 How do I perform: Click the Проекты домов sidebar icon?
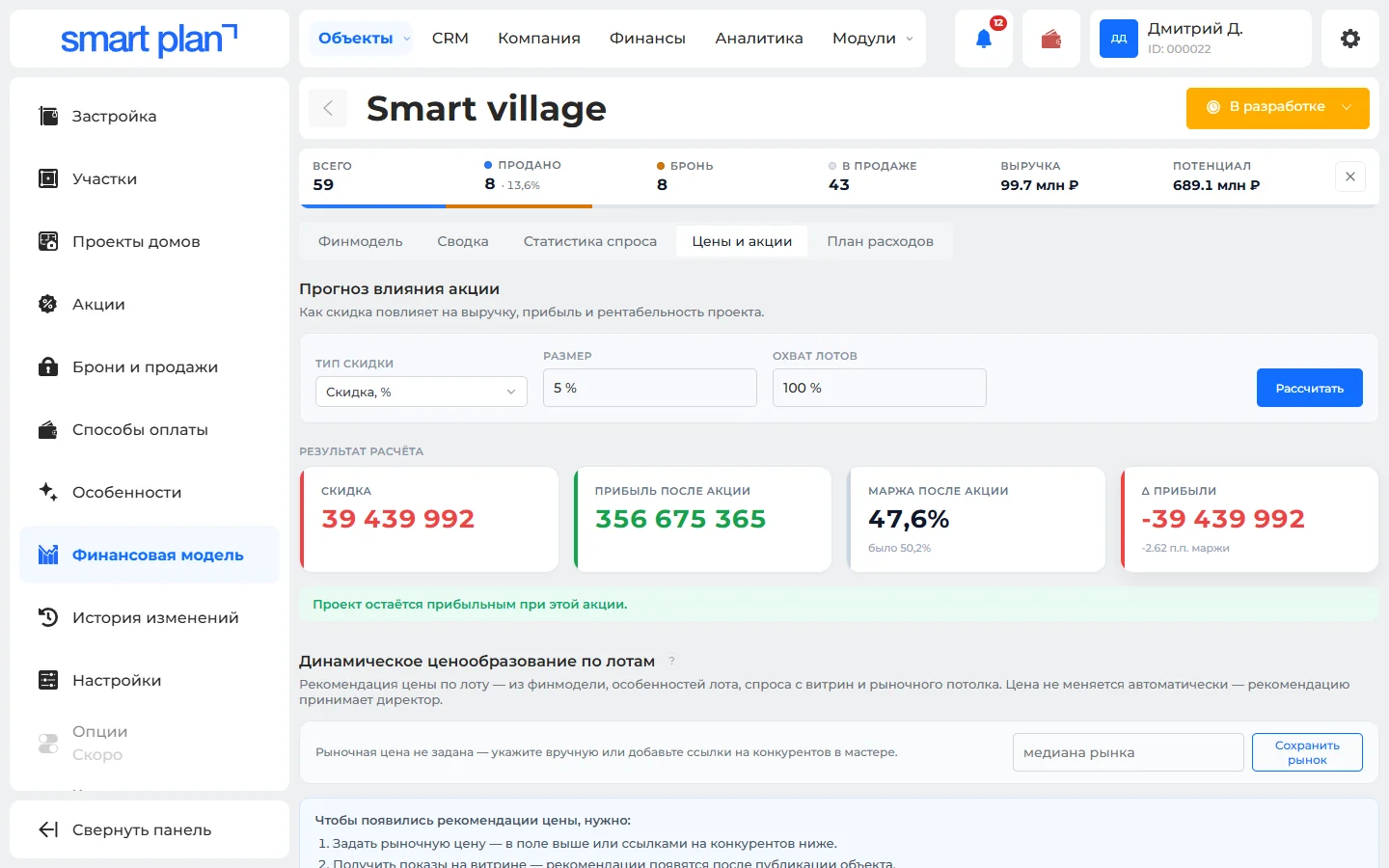[x=47, y=241]
